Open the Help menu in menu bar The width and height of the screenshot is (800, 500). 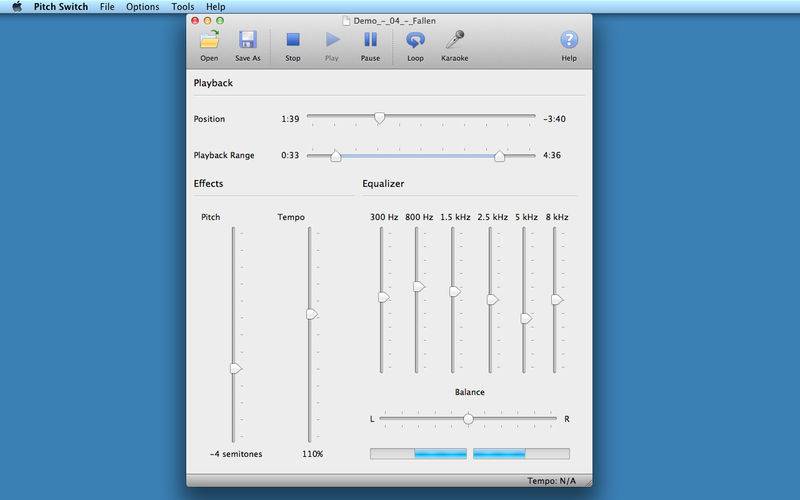pyautogui.click(x=215, y=7)
